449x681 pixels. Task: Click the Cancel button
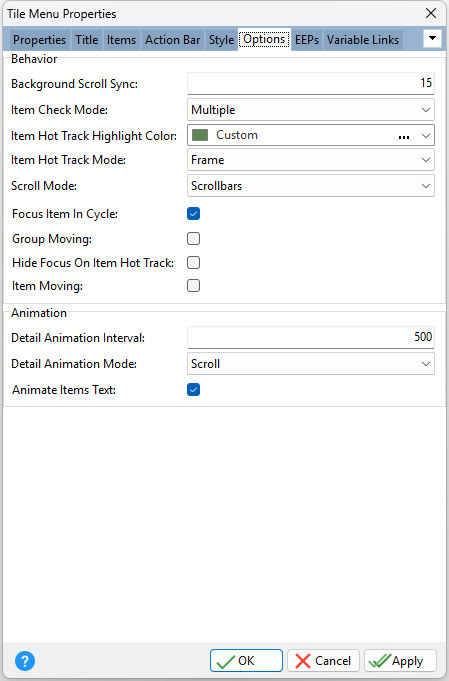[x=323, y=661]
